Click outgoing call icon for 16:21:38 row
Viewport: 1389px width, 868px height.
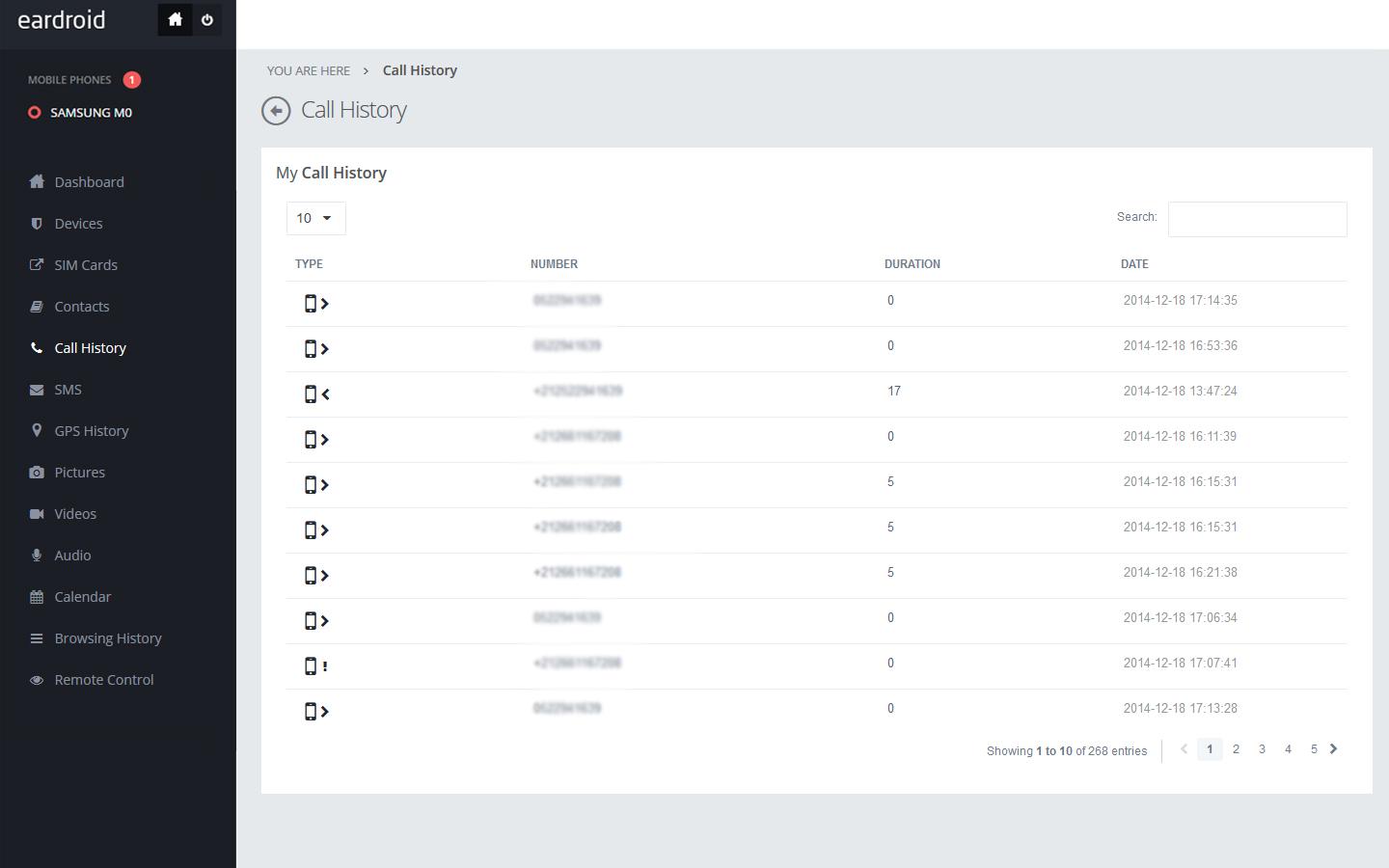(316, 576)
